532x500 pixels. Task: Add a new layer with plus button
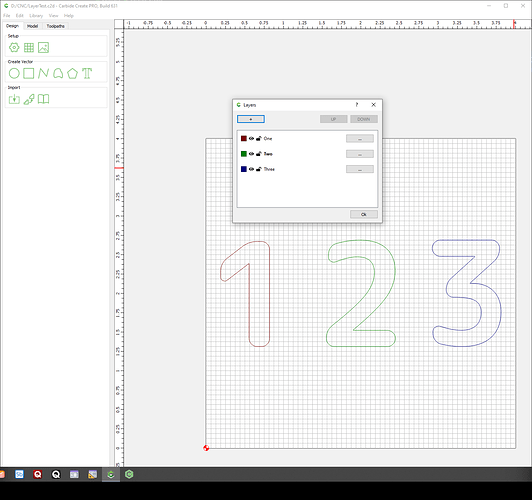pyautogui.click(x=251, y=119)
